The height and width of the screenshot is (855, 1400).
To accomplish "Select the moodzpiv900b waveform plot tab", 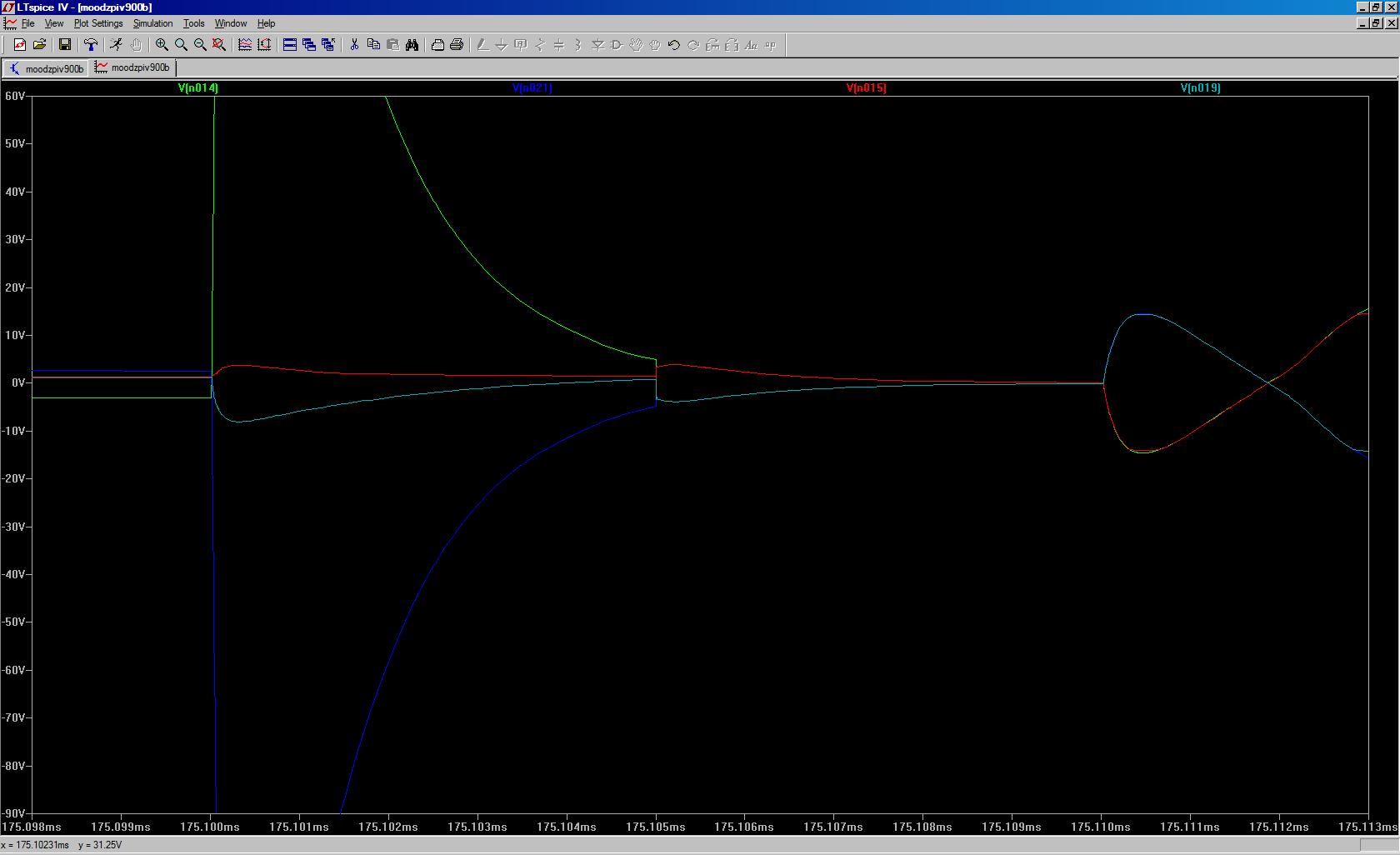I will (133, 67).
